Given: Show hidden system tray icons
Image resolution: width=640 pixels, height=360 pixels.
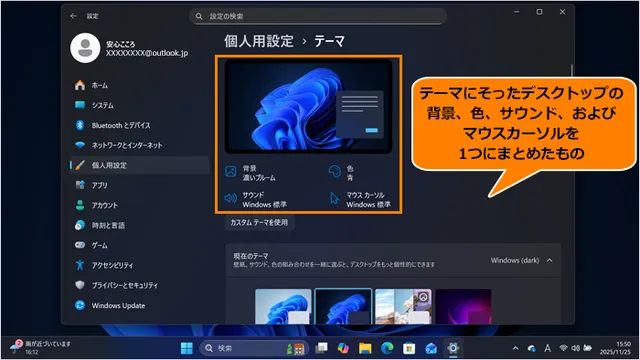Looking at the screenshot, I should tap(516, 348).
